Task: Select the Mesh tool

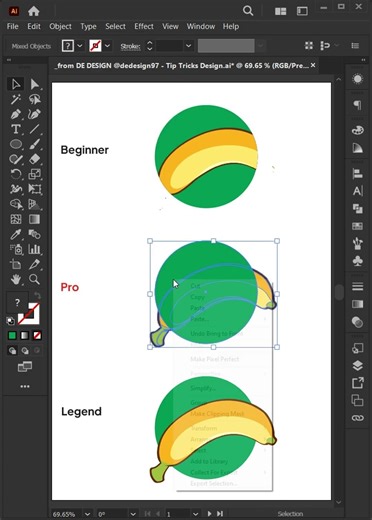Action: [x=16, y=219]
